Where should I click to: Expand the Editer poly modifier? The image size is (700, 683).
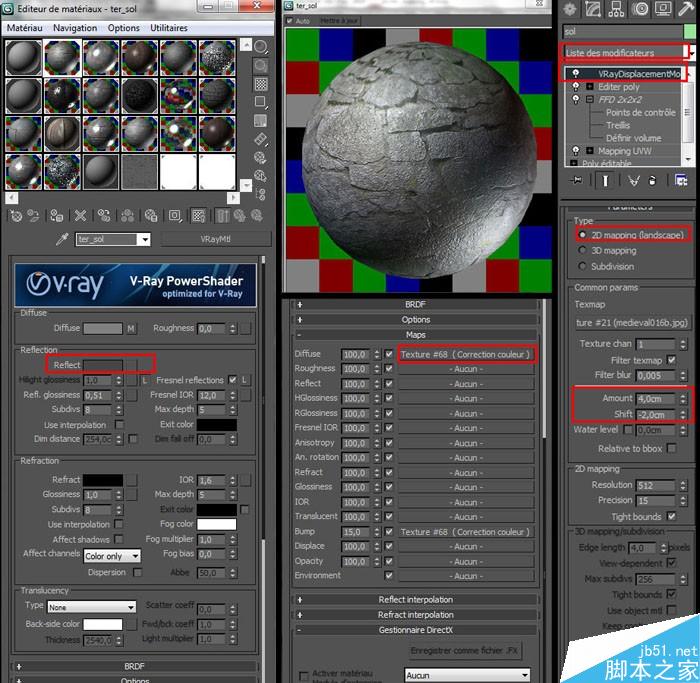pyautogui.click(x=590, y=87)
